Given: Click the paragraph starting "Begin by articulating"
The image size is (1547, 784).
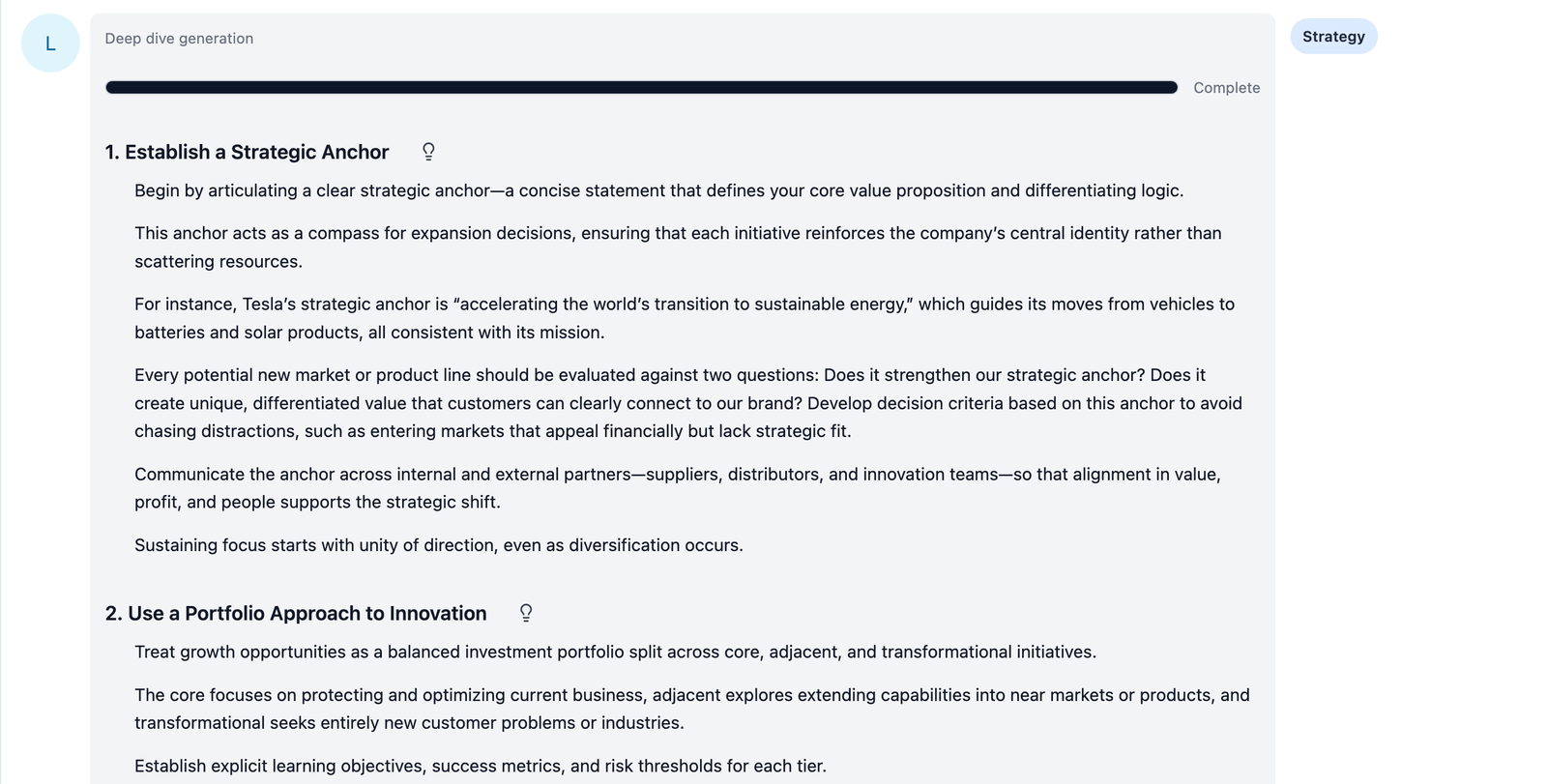Looking at the screenshot, I should [x=657, y=190].
